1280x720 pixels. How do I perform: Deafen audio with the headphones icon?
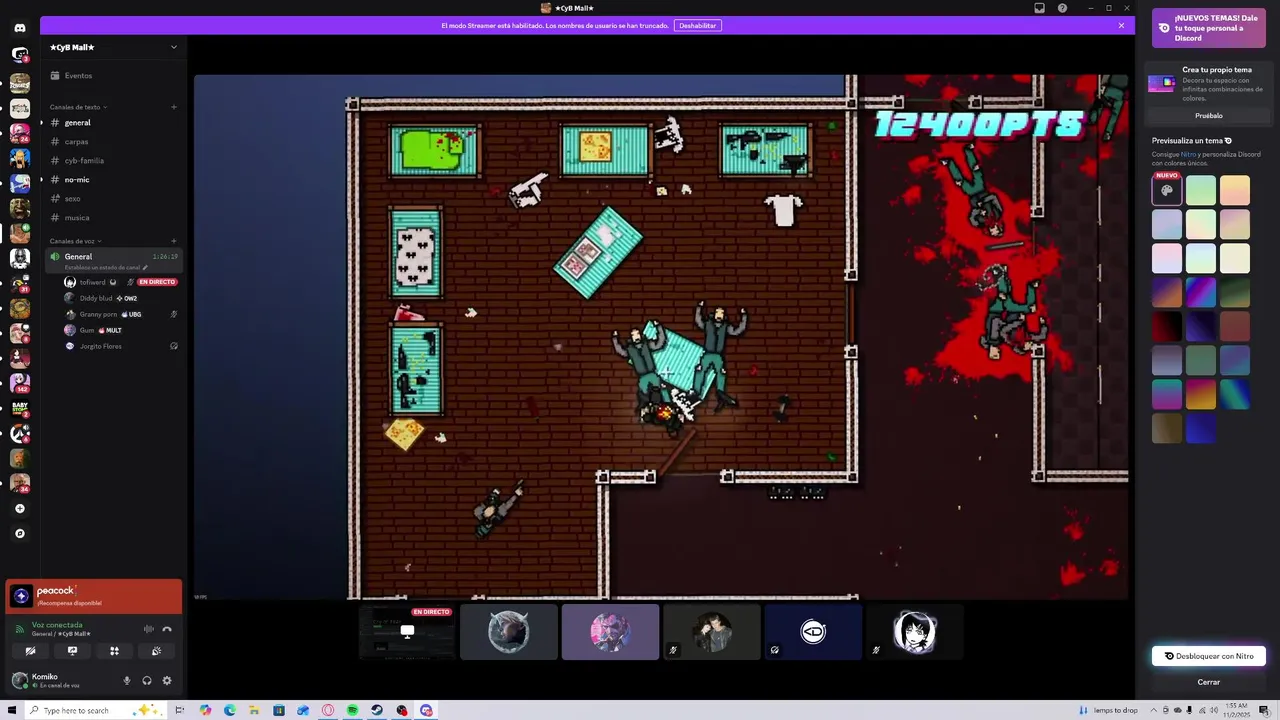[147, 681]
